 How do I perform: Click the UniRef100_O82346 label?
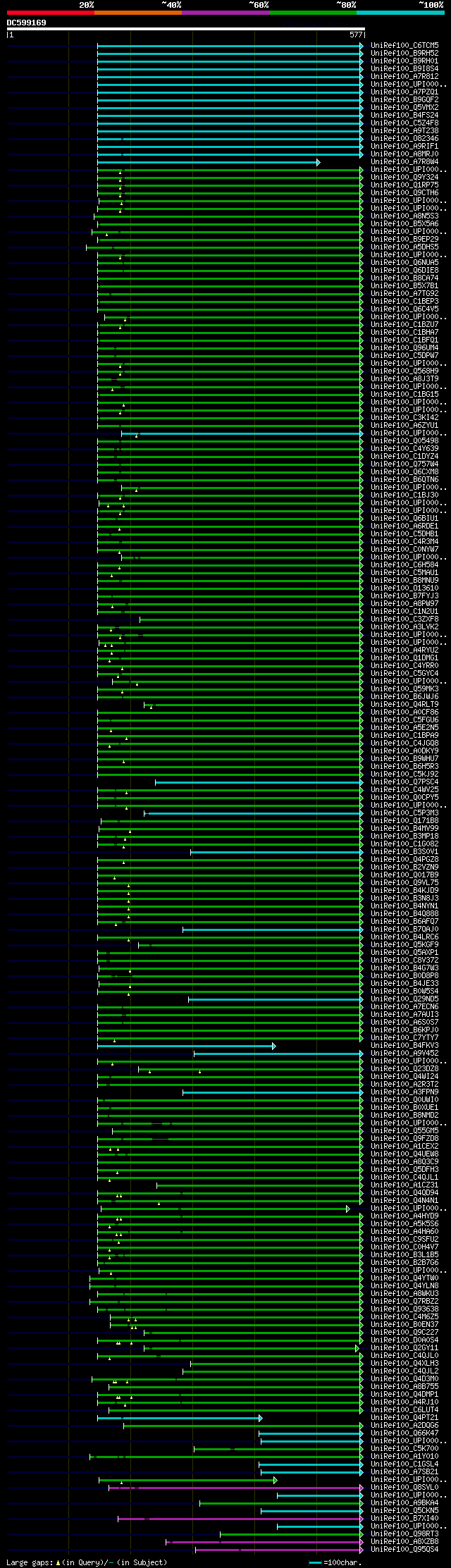click(x=404, y=139)
